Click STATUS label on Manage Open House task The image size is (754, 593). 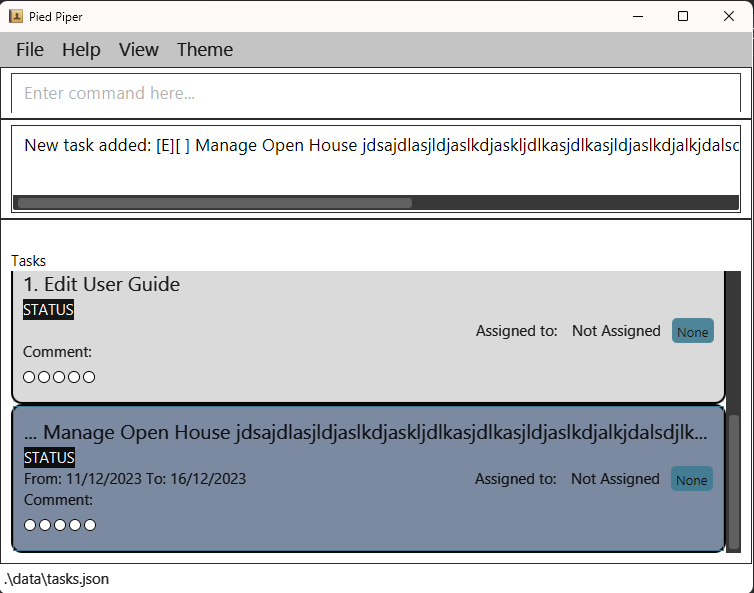[x=50, y=457]
